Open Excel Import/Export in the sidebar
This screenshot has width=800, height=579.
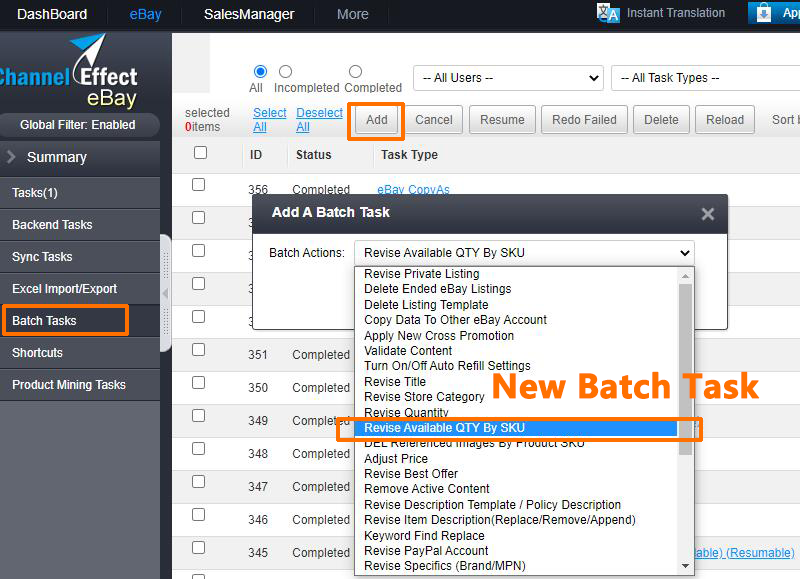(80, 289)
